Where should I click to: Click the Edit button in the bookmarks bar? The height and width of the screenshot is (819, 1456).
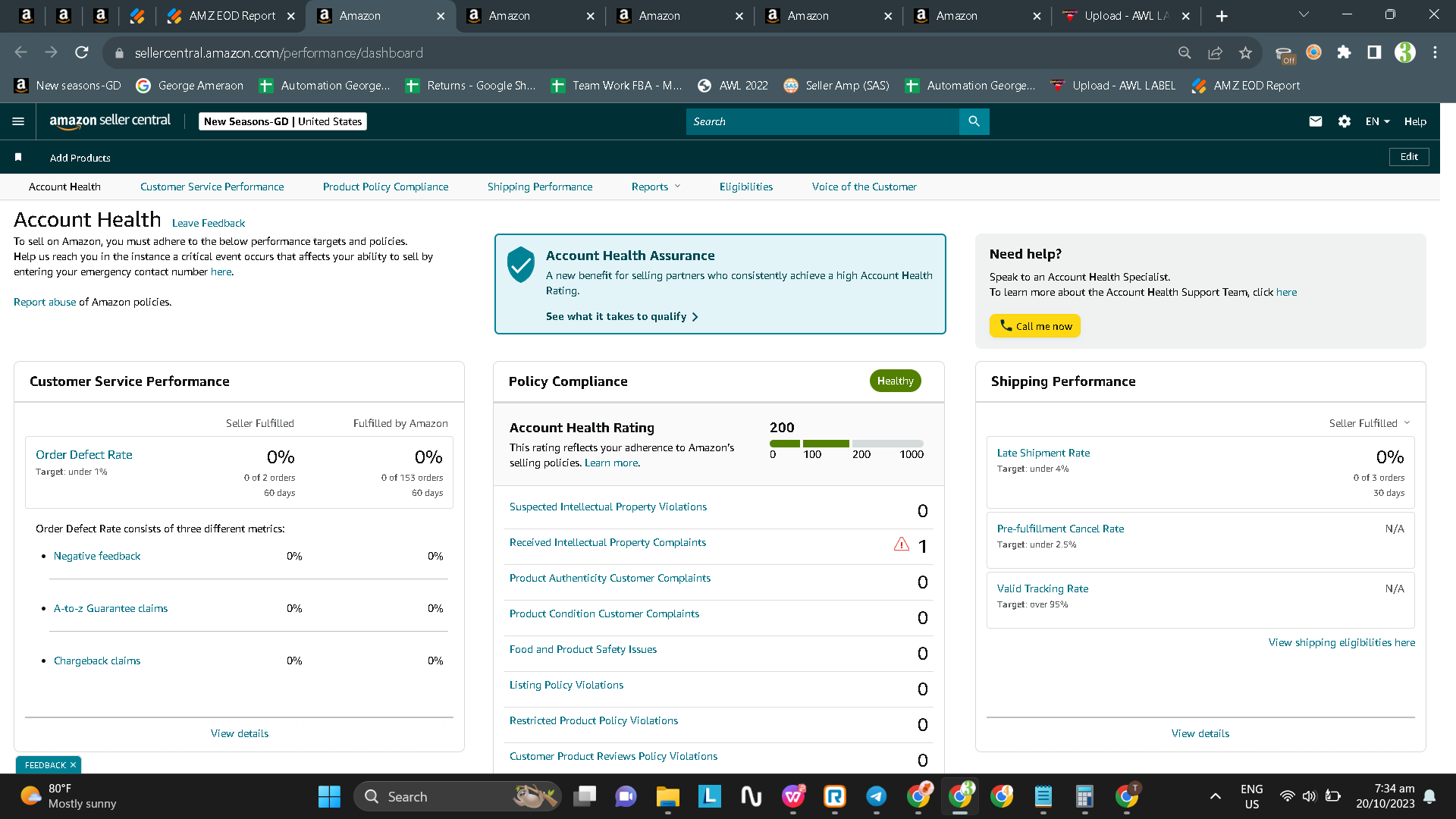[x=1409, y=157]
